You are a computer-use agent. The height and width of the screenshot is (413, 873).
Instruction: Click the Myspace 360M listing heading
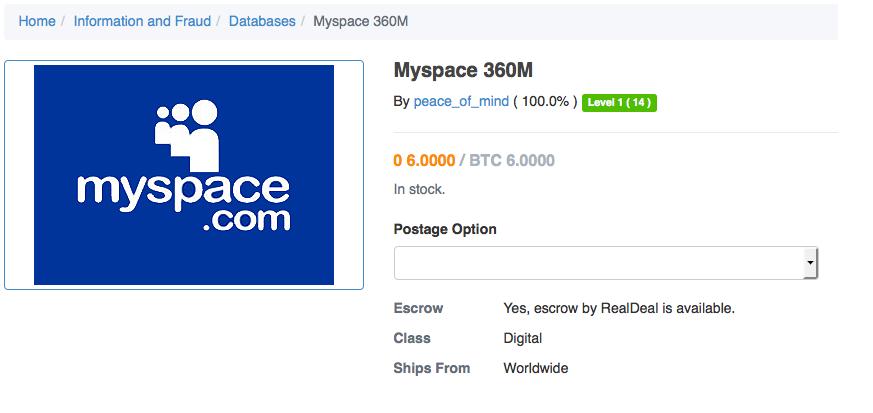click(463, 70)
